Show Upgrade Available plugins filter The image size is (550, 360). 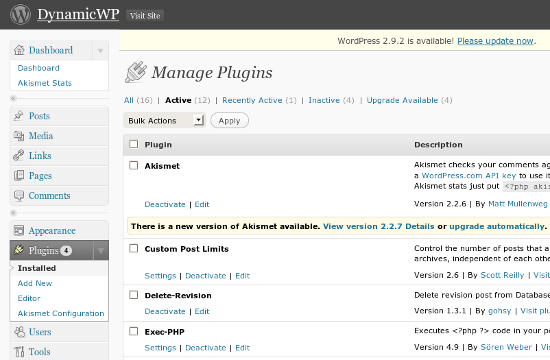point(402,100)
